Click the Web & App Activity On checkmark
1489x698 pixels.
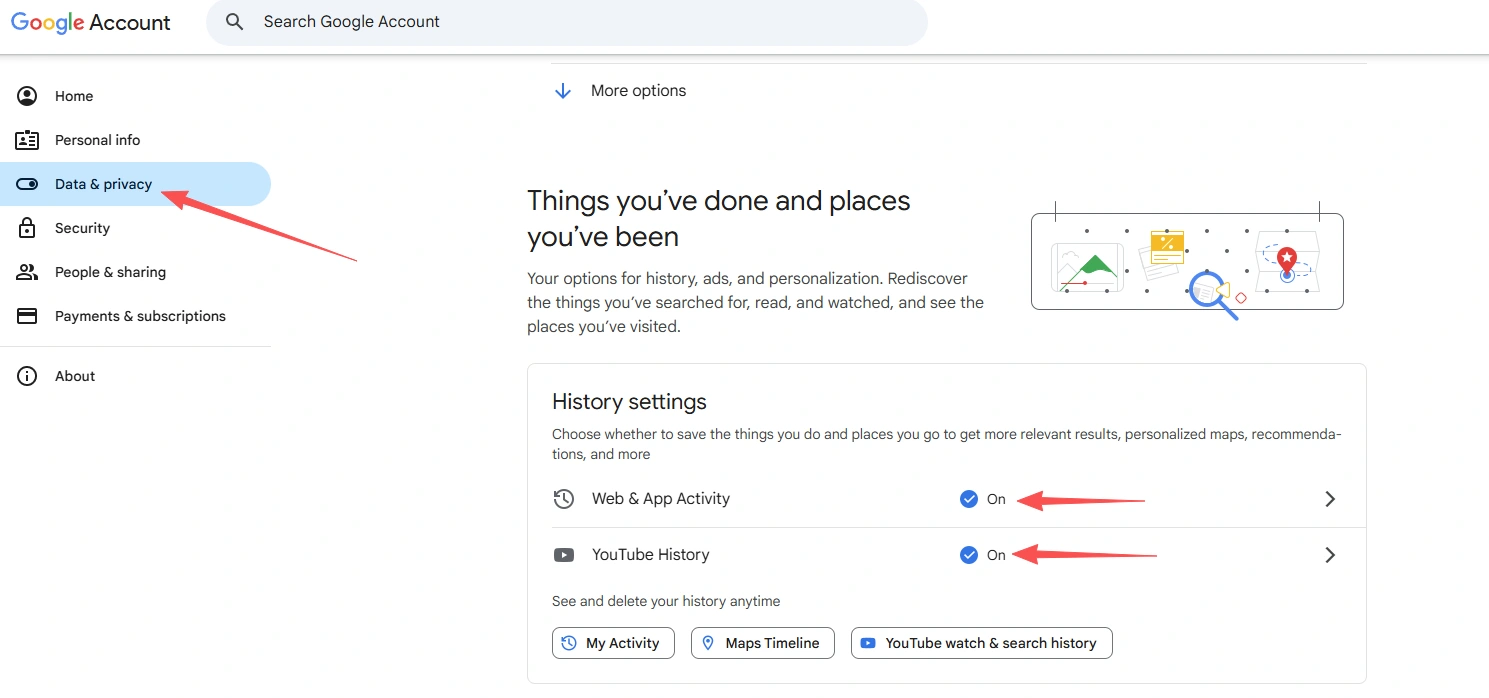pyautogui.click(x=968, y=499)
